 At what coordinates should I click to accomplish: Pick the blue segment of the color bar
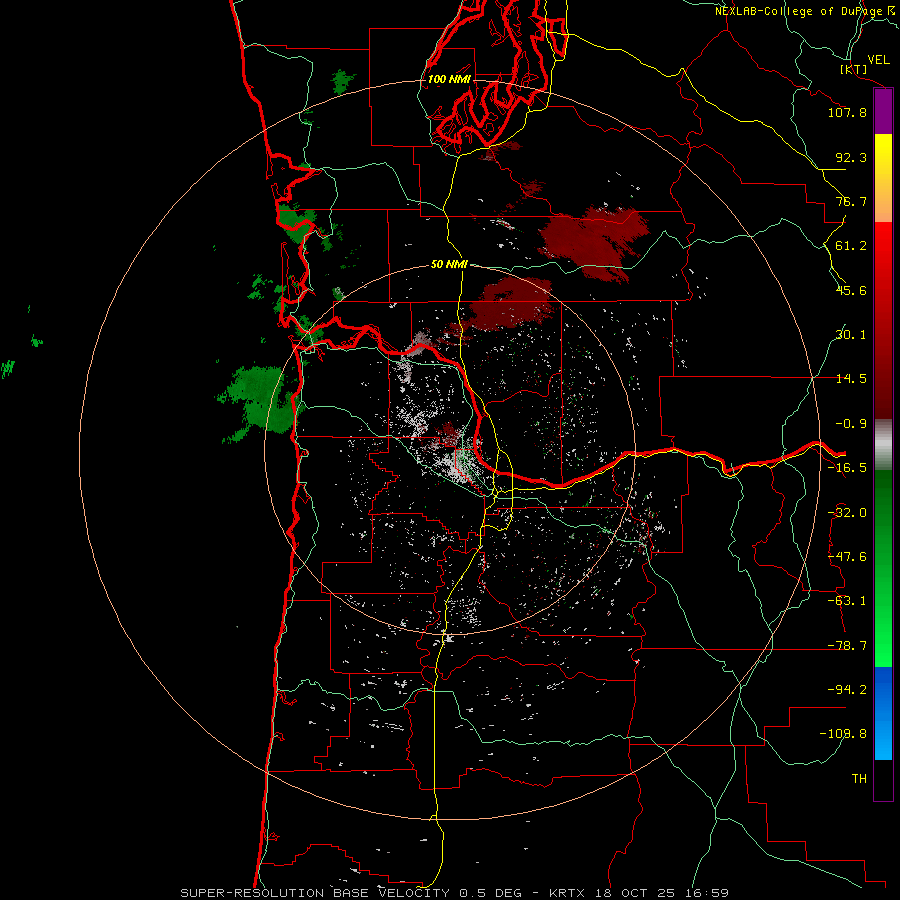[x=883, y=713]
